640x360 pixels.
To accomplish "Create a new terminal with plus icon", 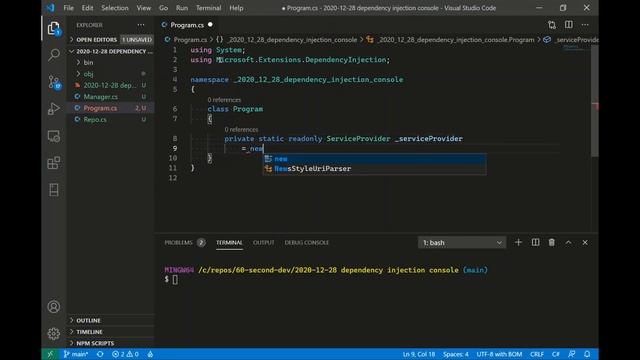I will (518, 242).
